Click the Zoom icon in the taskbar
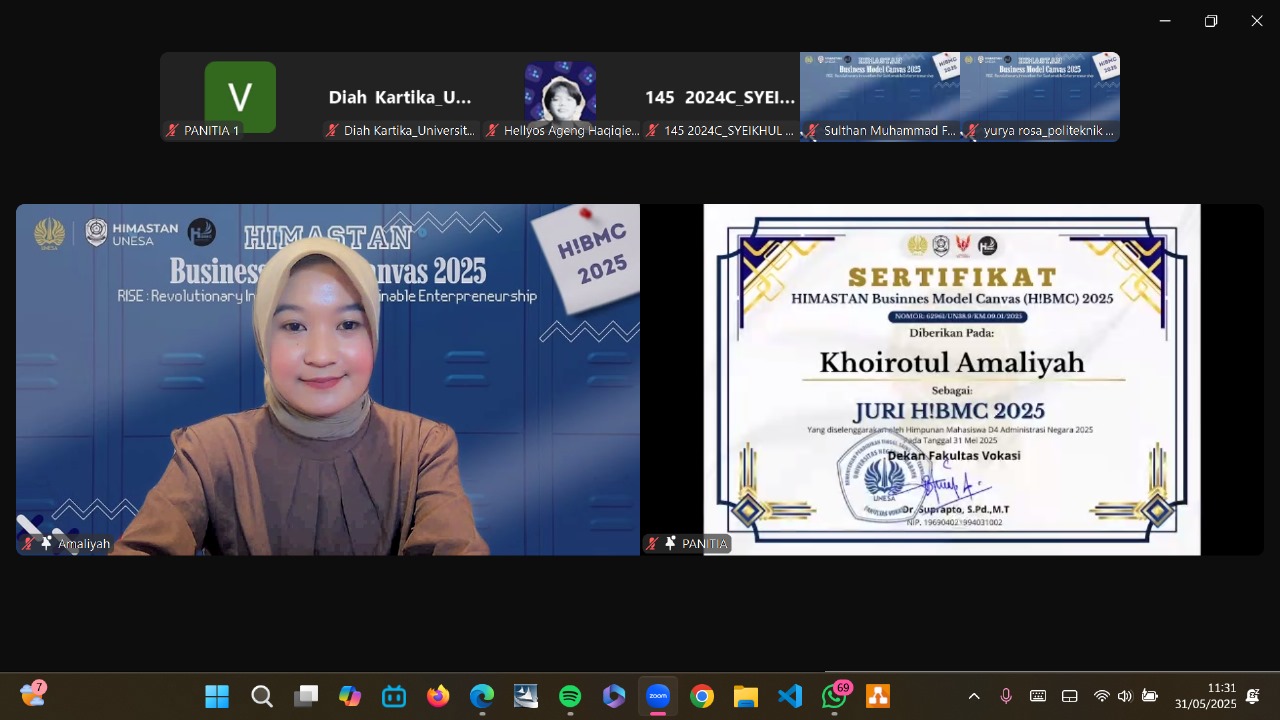 (x=658, y=696)
